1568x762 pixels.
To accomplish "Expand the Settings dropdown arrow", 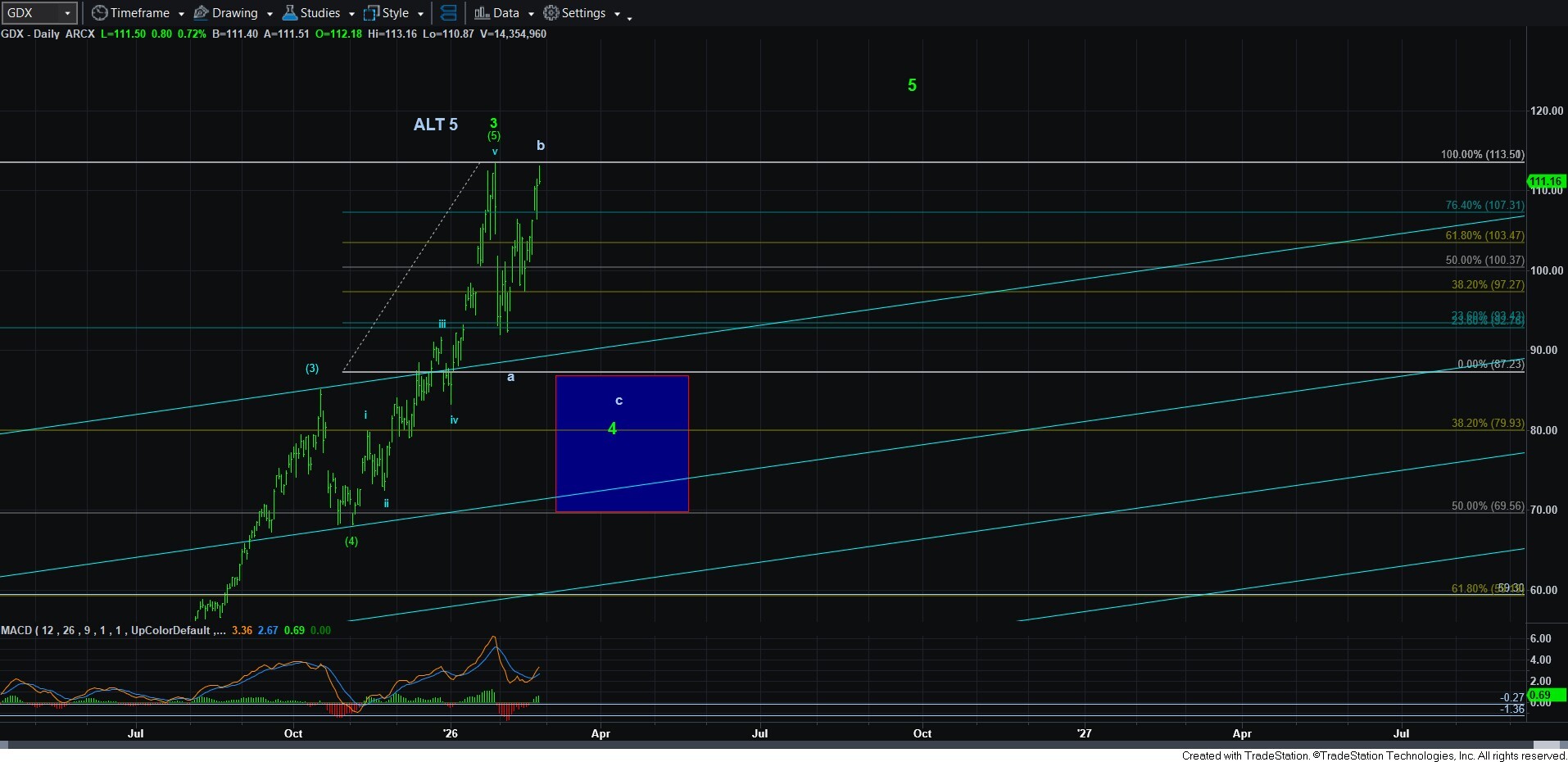I will [617, 14].
